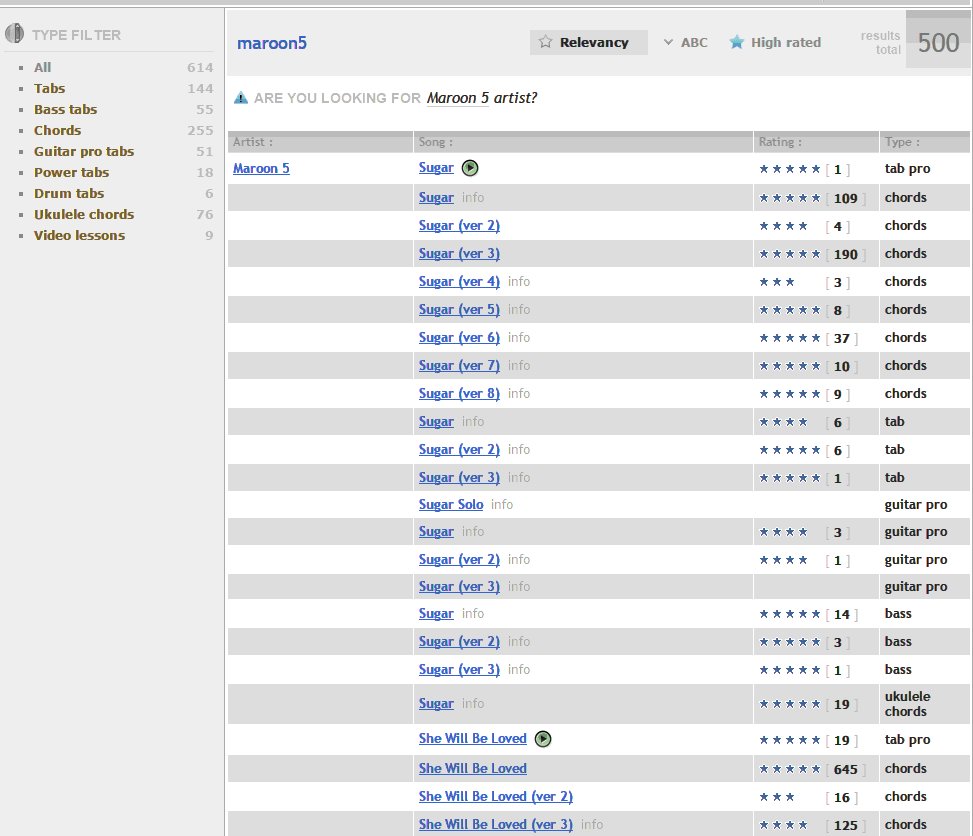Click the High rated blue star icon

pos(737,42)
